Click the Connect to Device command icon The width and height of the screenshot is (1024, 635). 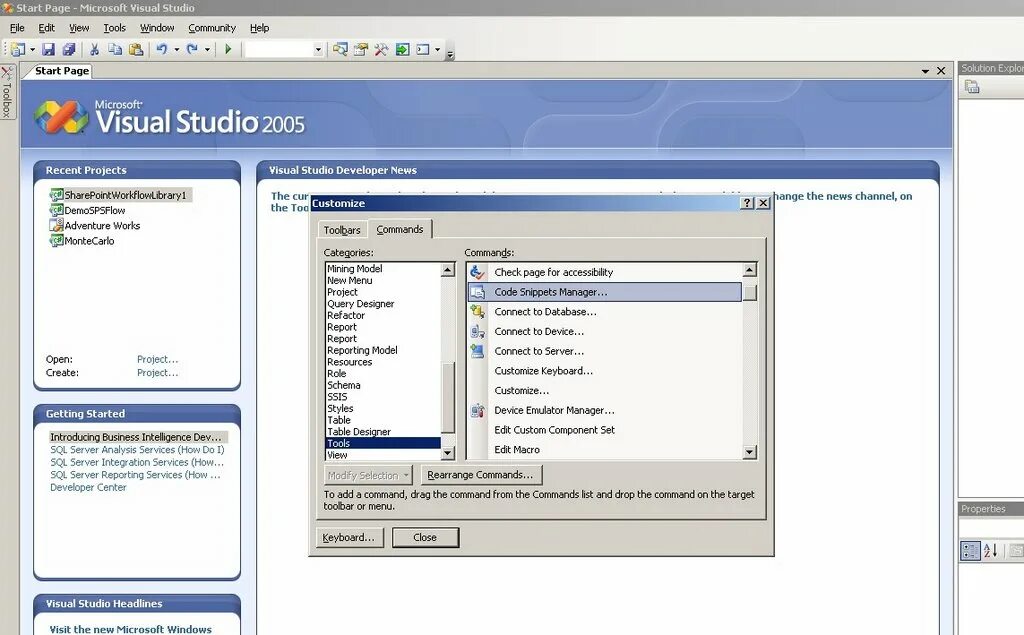[477, 331]
